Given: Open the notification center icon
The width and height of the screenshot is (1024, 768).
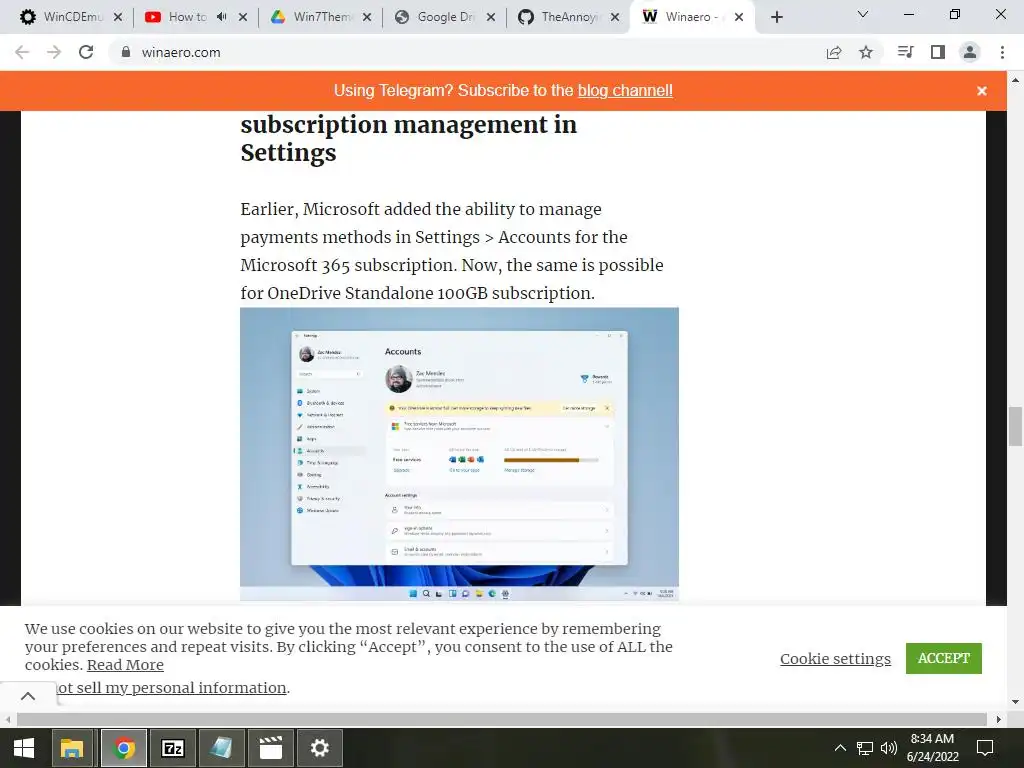Looking at the screenshot, I should pos(985,748).
